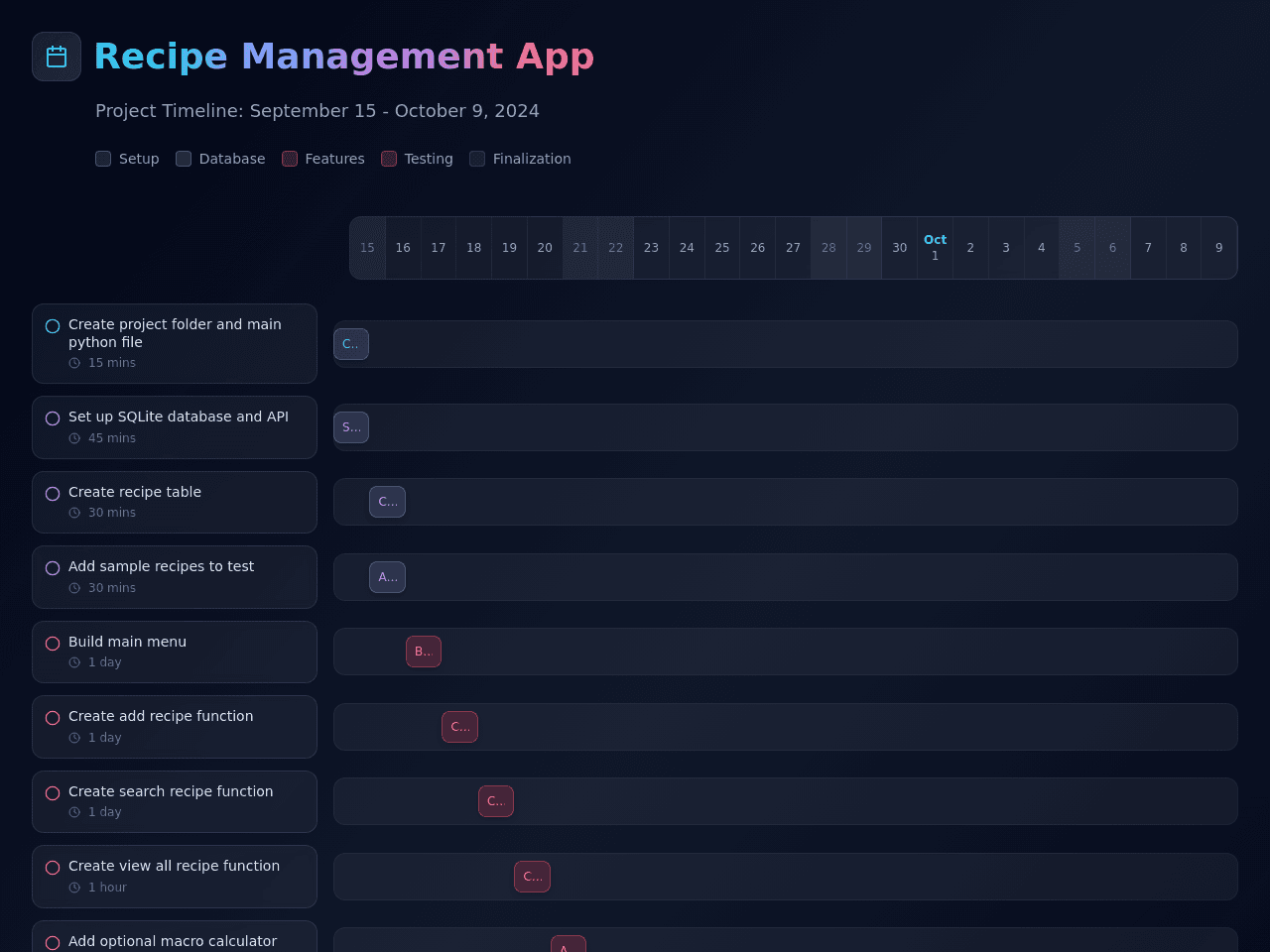Select day 30 in the timeline header
This screenshot has width=1270, height=952.
click(900, 248)
